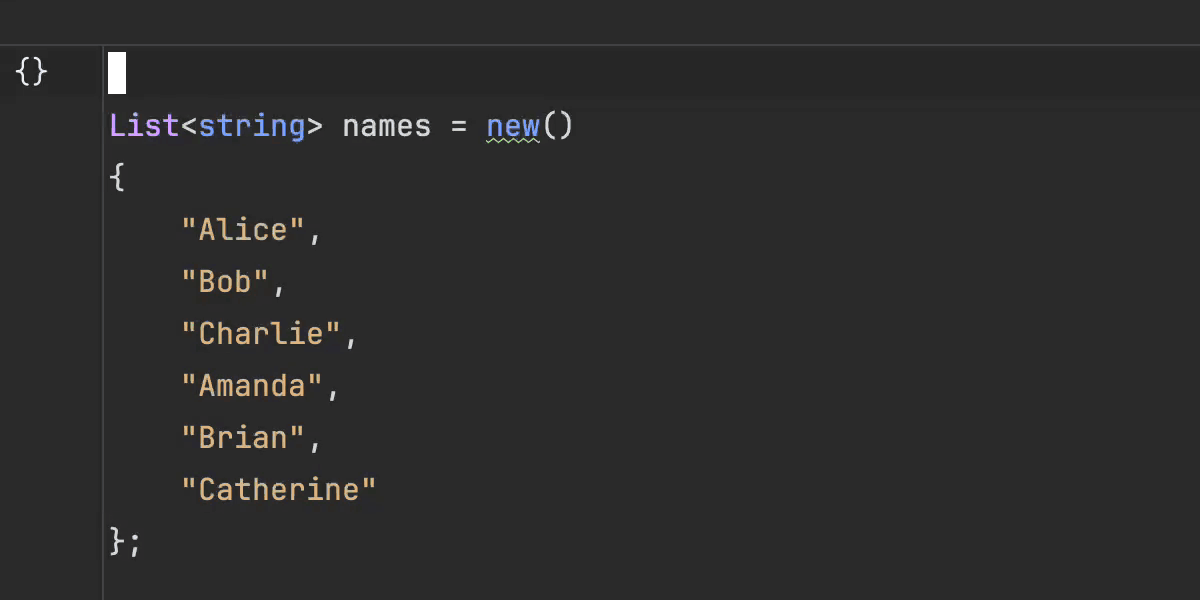Click the List type name

(x=144, y=126)
